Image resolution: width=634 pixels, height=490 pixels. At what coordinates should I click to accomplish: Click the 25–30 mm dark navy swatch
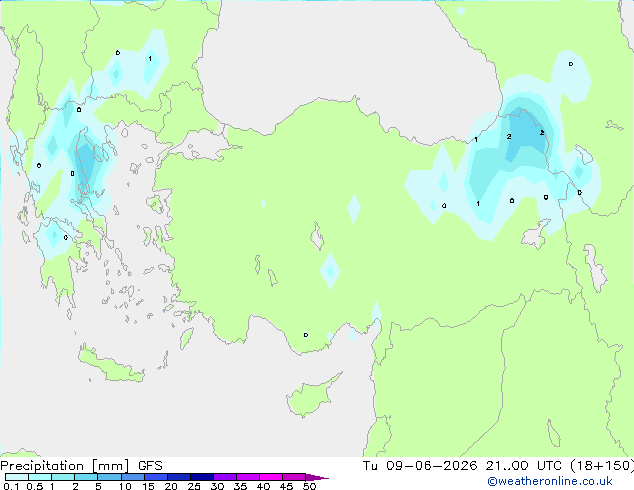201,477
